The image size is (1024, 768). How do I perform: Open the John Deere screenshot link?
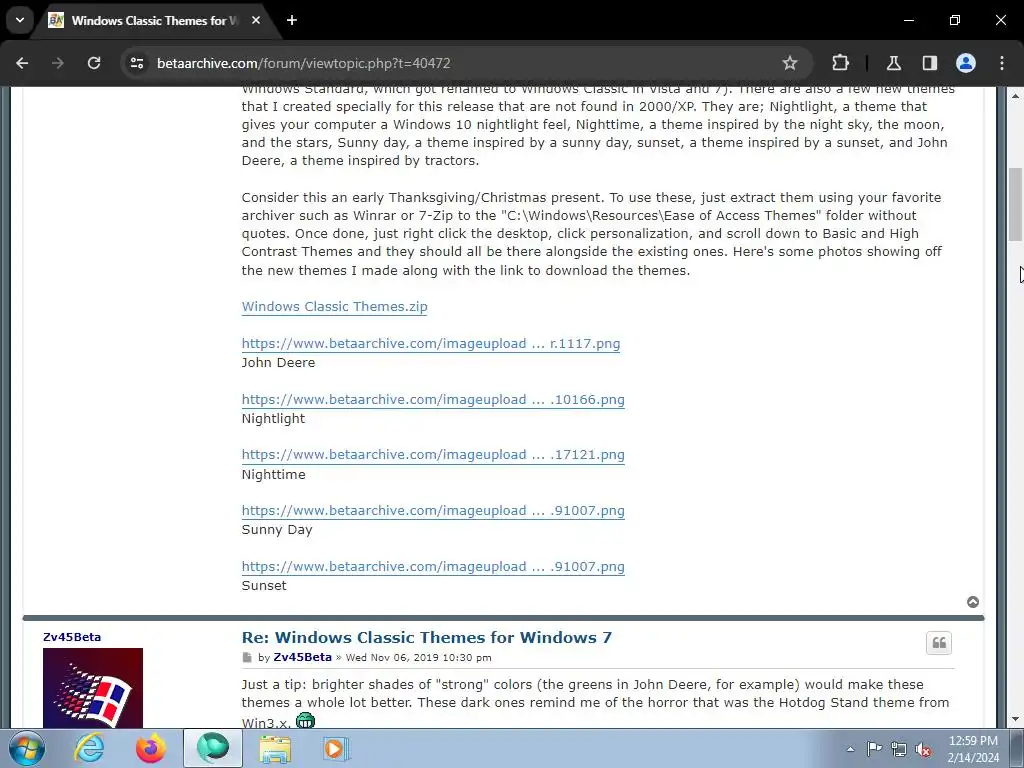(x=431, y=344)
